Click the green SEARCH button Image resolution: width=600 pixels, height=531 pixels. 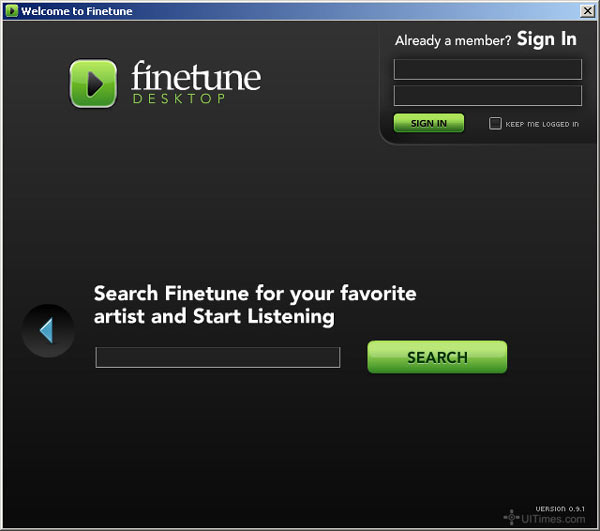(x=437, y=357)
